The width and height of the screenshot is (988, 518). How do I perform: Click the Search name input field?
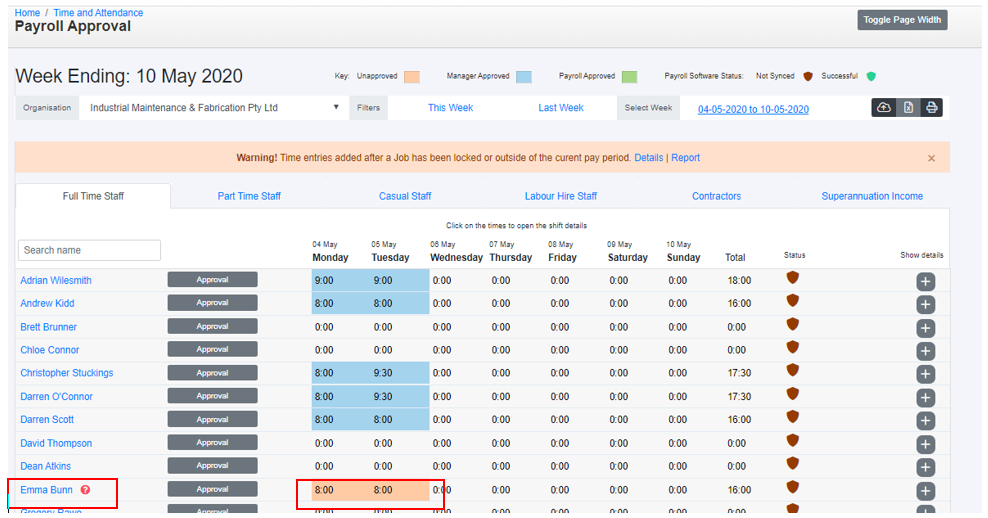pyautogui.click(x=89, y=250)
